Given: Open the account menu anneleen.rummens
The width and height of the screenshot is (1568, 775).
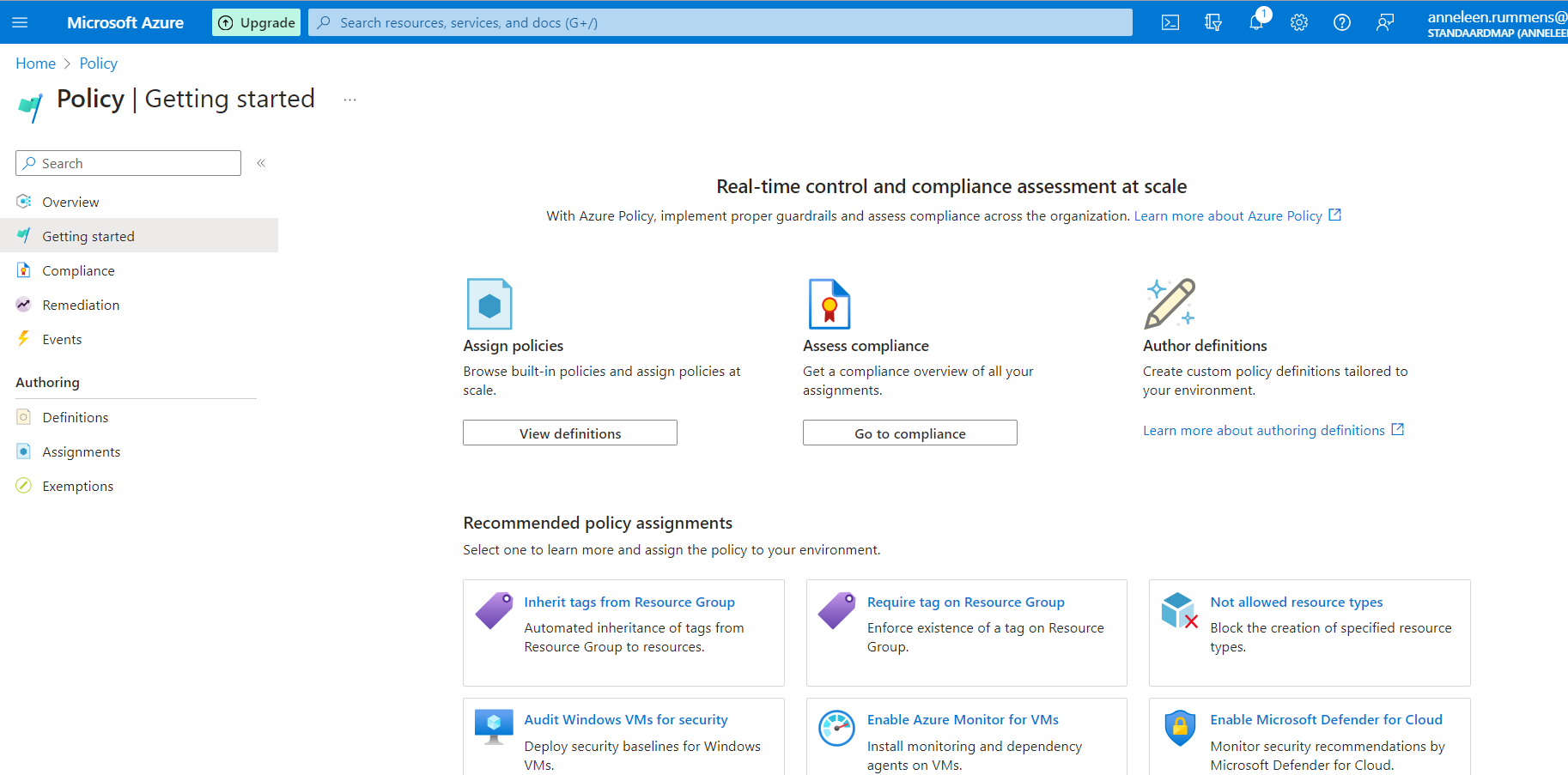Looking at the screenshot, I should tap(1497, 23).
